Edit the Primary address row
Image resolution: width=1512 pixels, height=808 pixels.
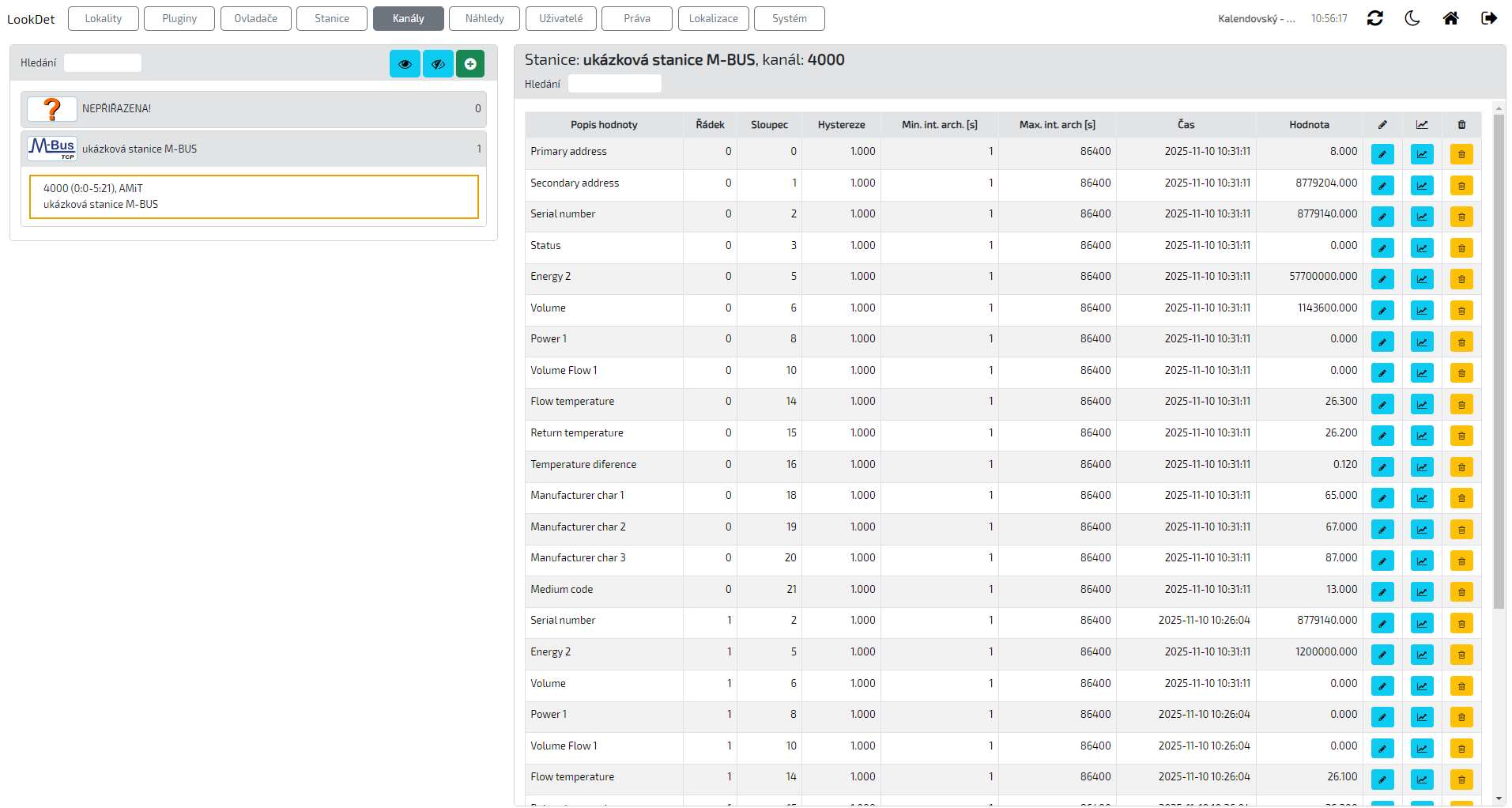tap(1382, 154)
